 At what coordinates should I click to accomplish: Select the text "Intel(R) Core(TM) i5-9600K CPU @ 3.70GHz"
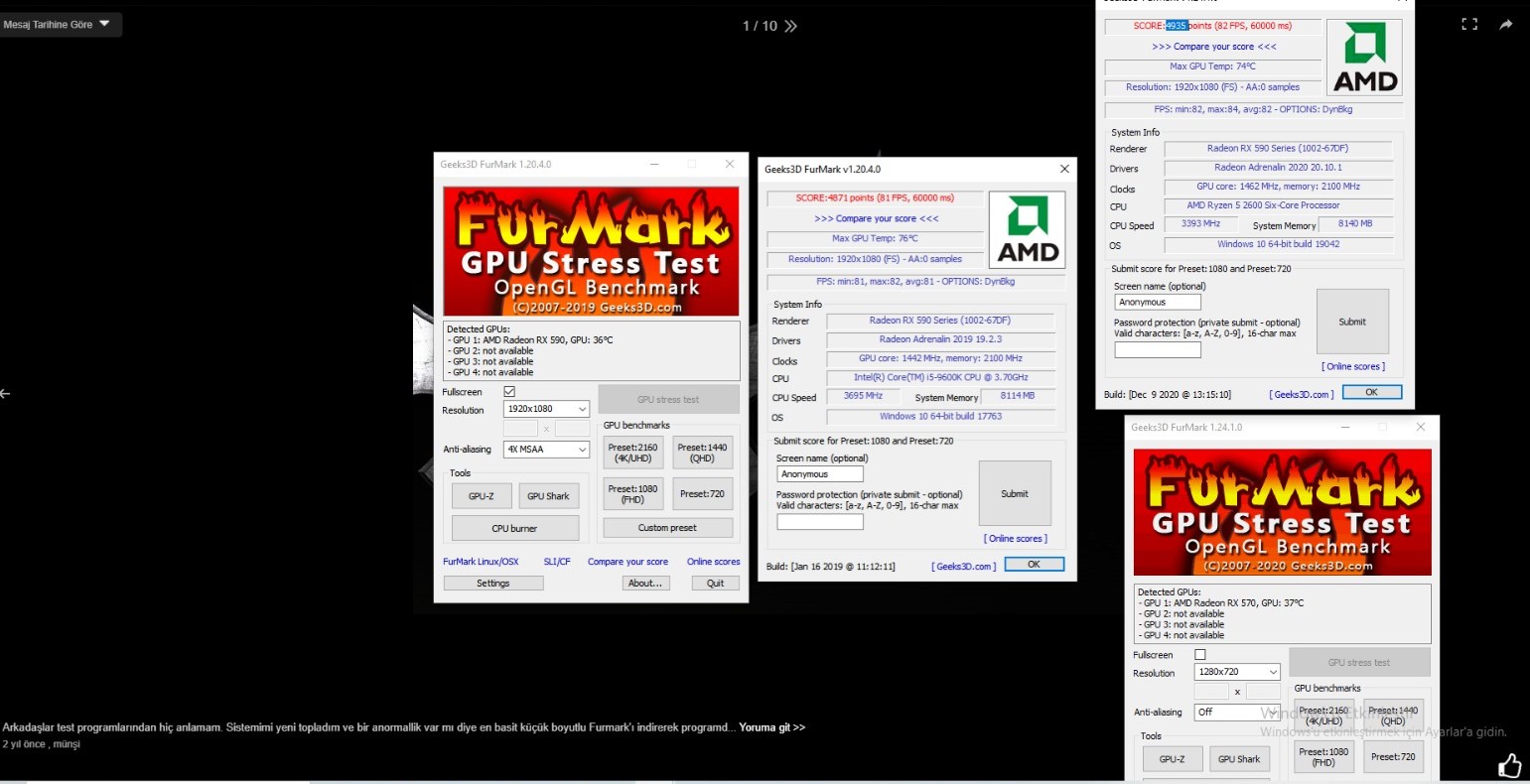pos(940,378)
